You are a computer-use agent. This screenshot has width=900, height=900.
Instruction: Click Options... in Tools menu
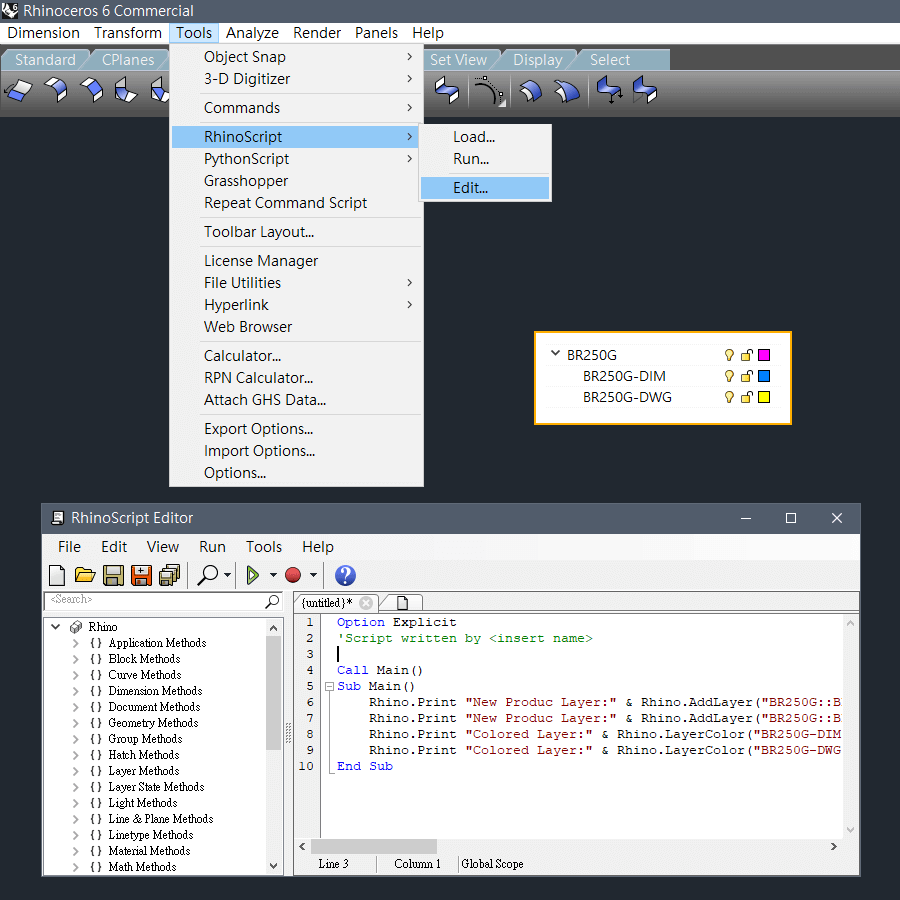(x=296, y=473)
